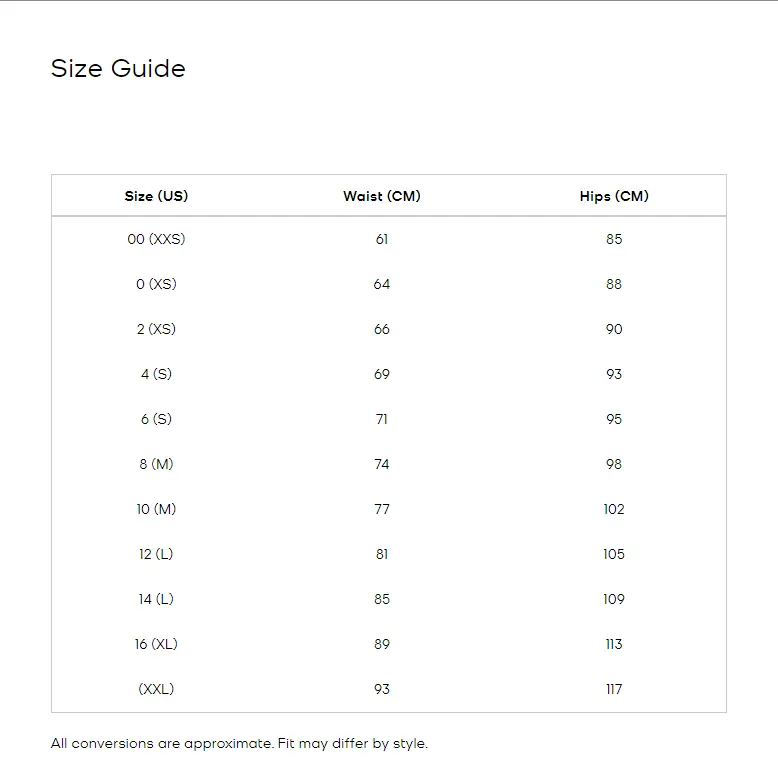Click waist value 61 for size 00
The width and height of the screenshot is (778, 778).
tap(382, 239)
